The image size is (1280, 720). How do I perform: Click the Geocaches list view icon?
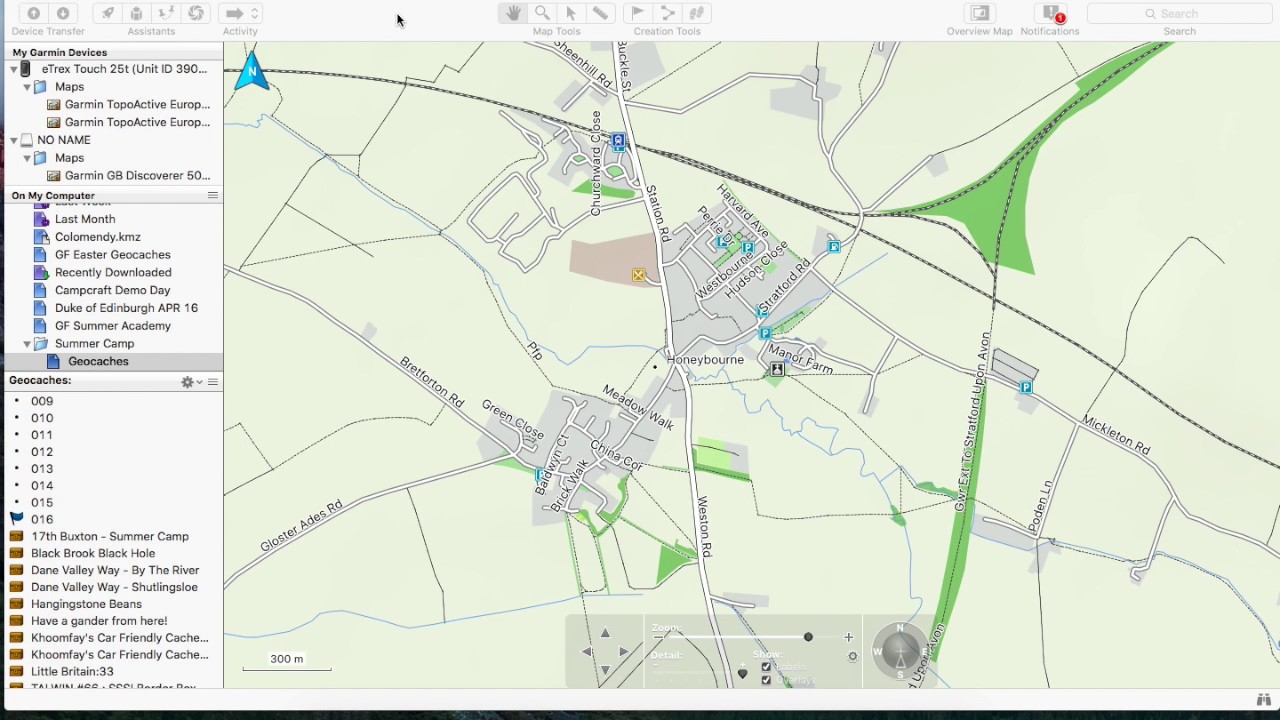[x=212, y=382]
